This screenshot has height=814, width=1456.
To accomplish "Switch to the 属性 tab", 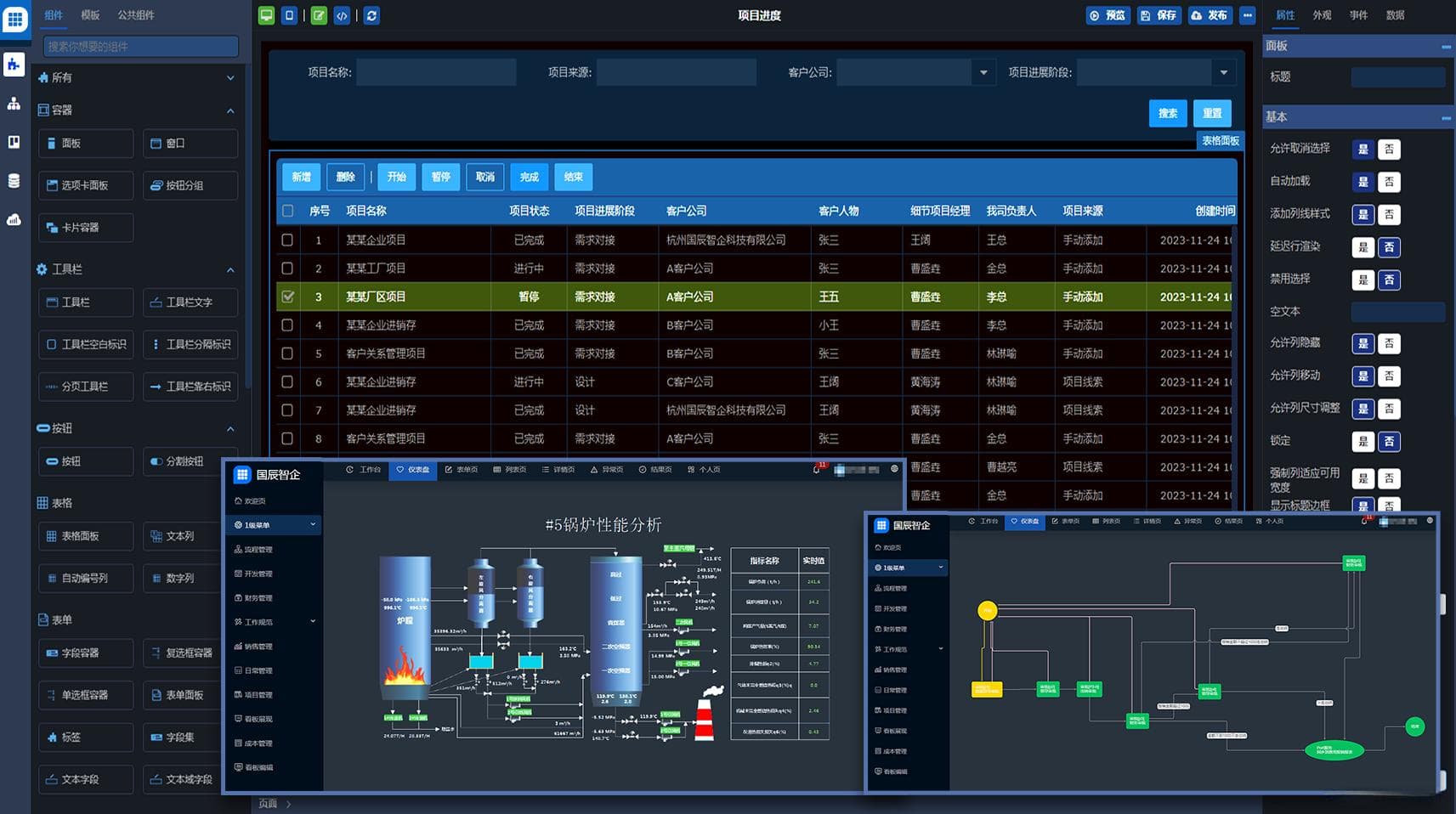I will pyautogui.click(x=1286, y=15).
